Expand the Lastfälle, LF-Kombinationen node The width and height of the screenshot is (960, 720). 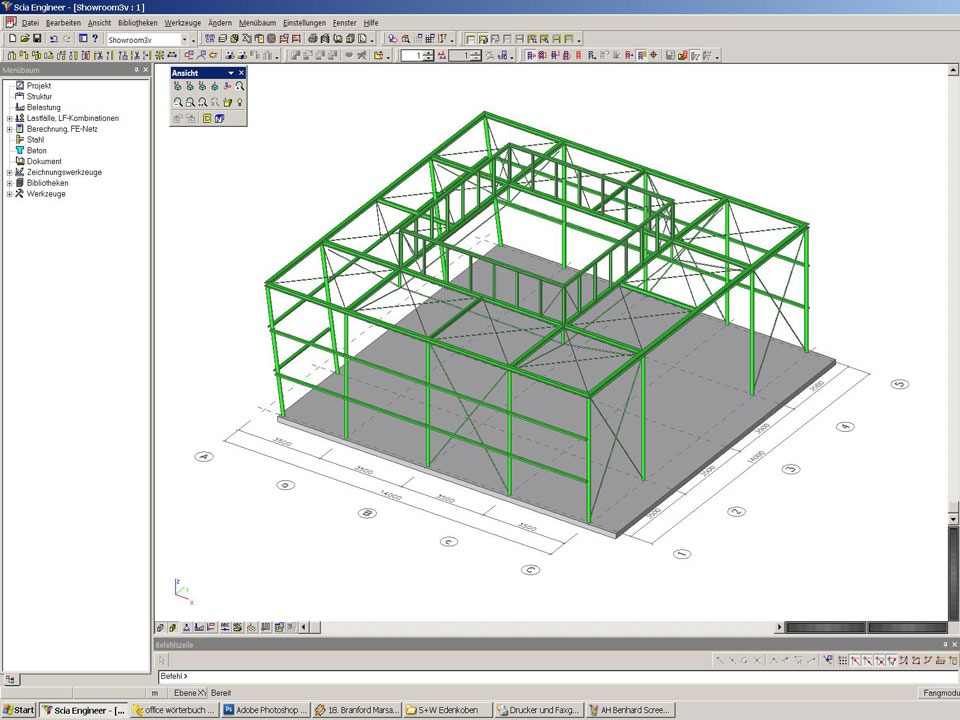tap(9, 118)
